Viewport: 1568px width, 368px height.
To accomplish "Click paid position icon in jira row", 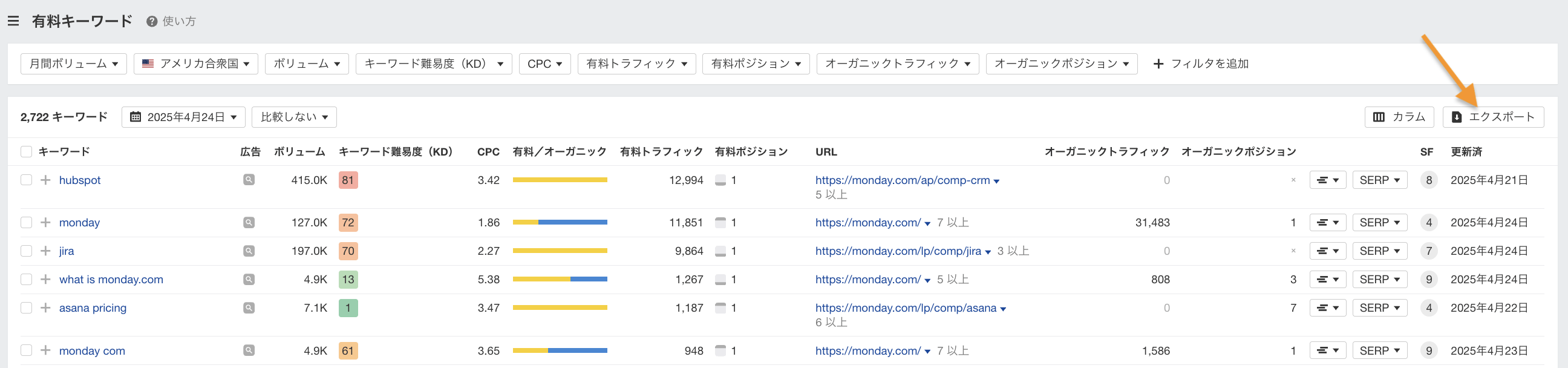I will [x=720, y=251].
